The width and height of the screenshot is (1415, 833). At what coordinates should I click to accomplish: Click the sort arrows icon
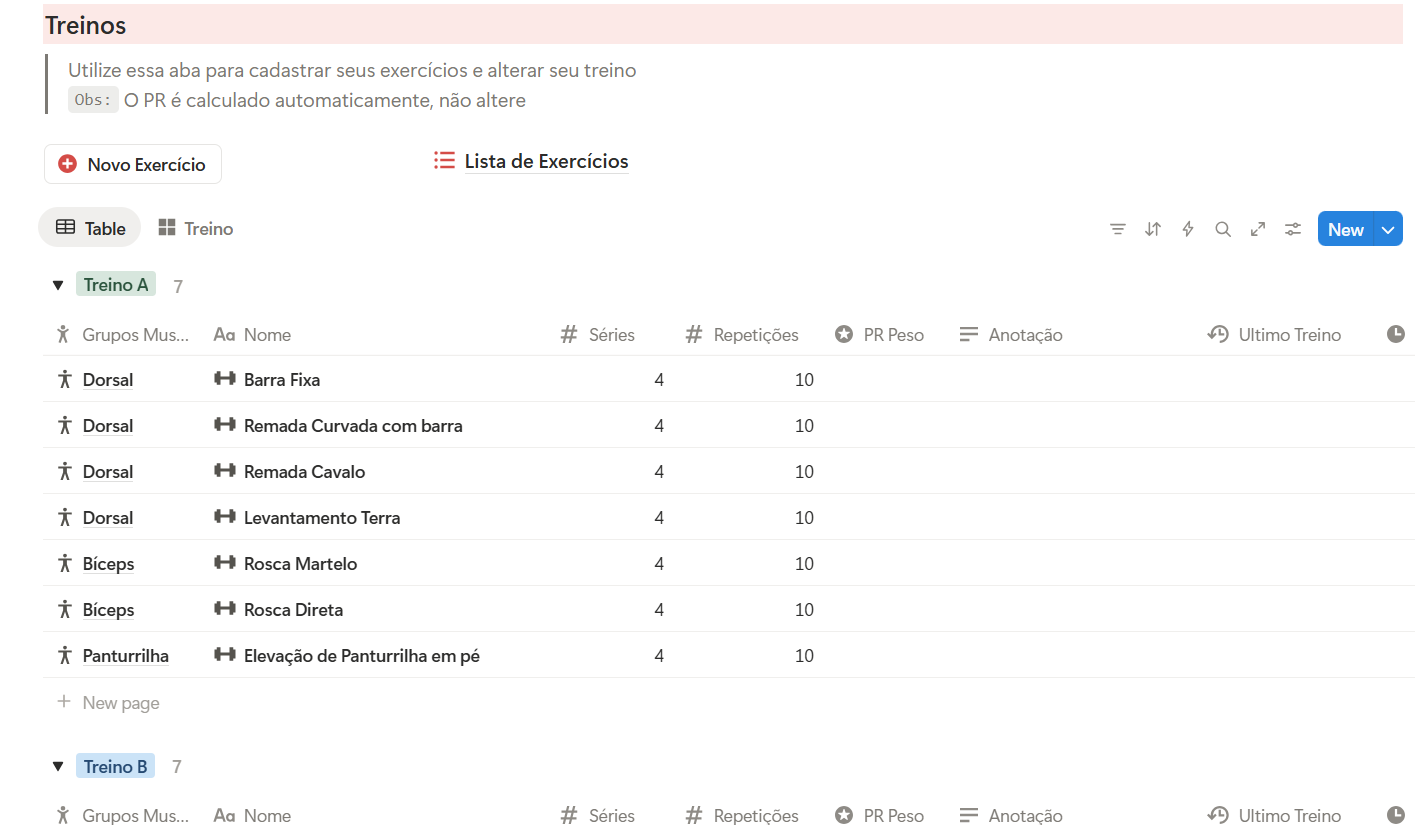[x=1153, y=229]
